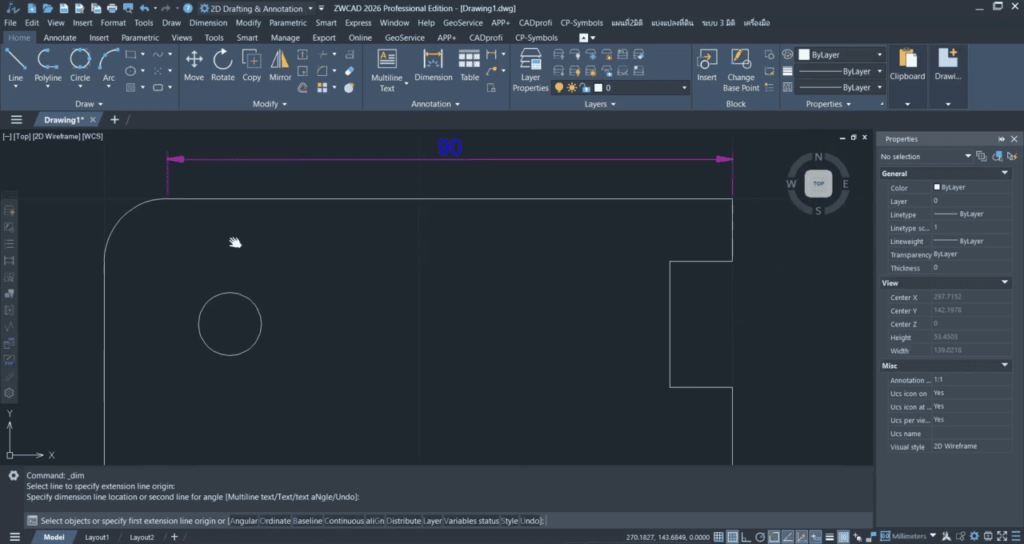The image size is (1024, 544).
Task: Switch to the Annotate ribbon tab
Action: 60,38
